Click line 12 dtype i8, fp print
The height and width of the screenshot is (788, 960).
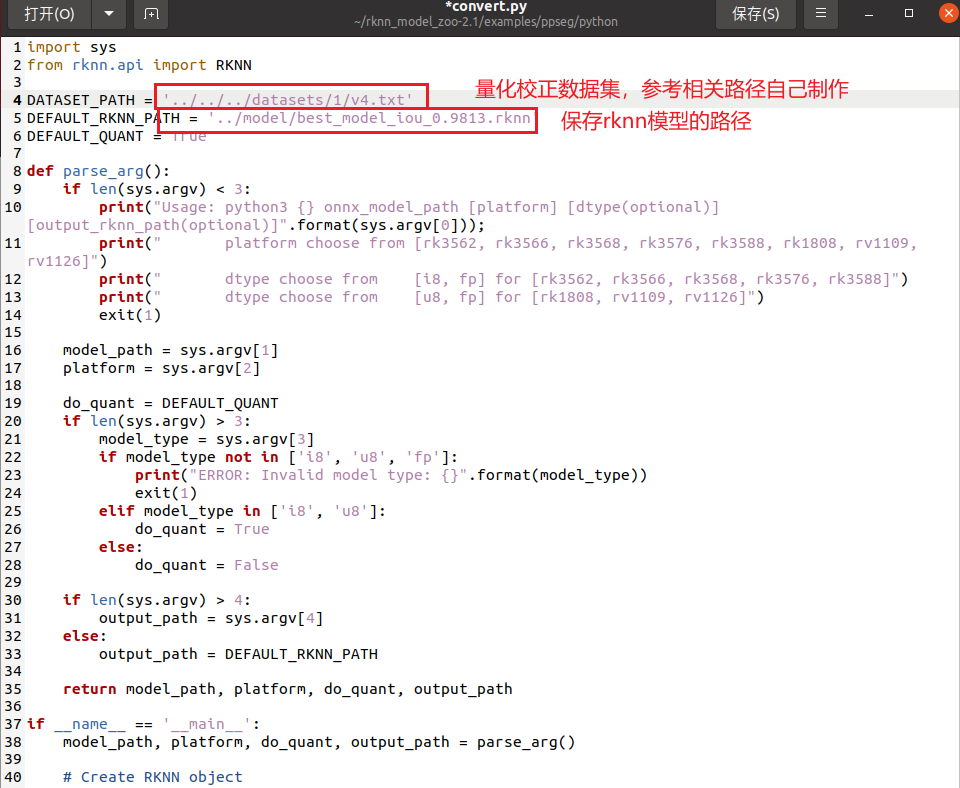point(503,279)
